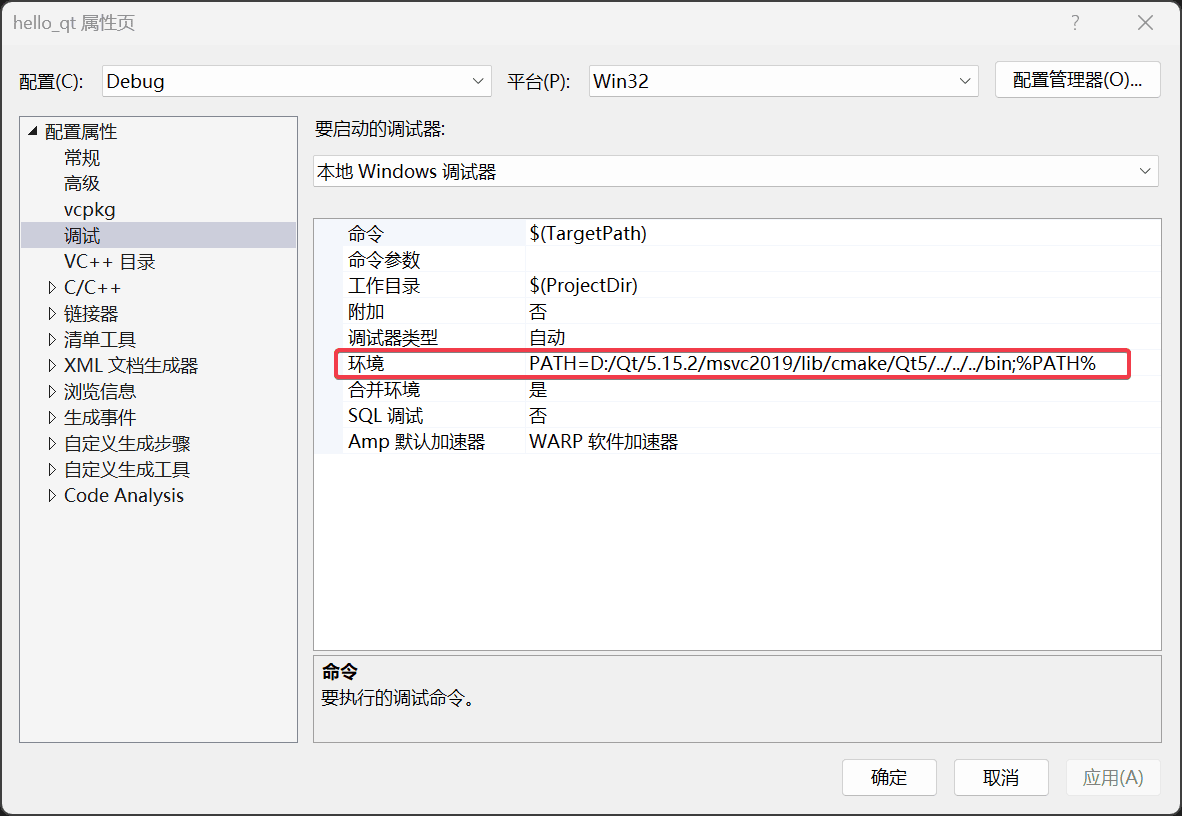Expand the C/C++ tree node
The height and width of the screenshot is (816, 1182).
52,288
